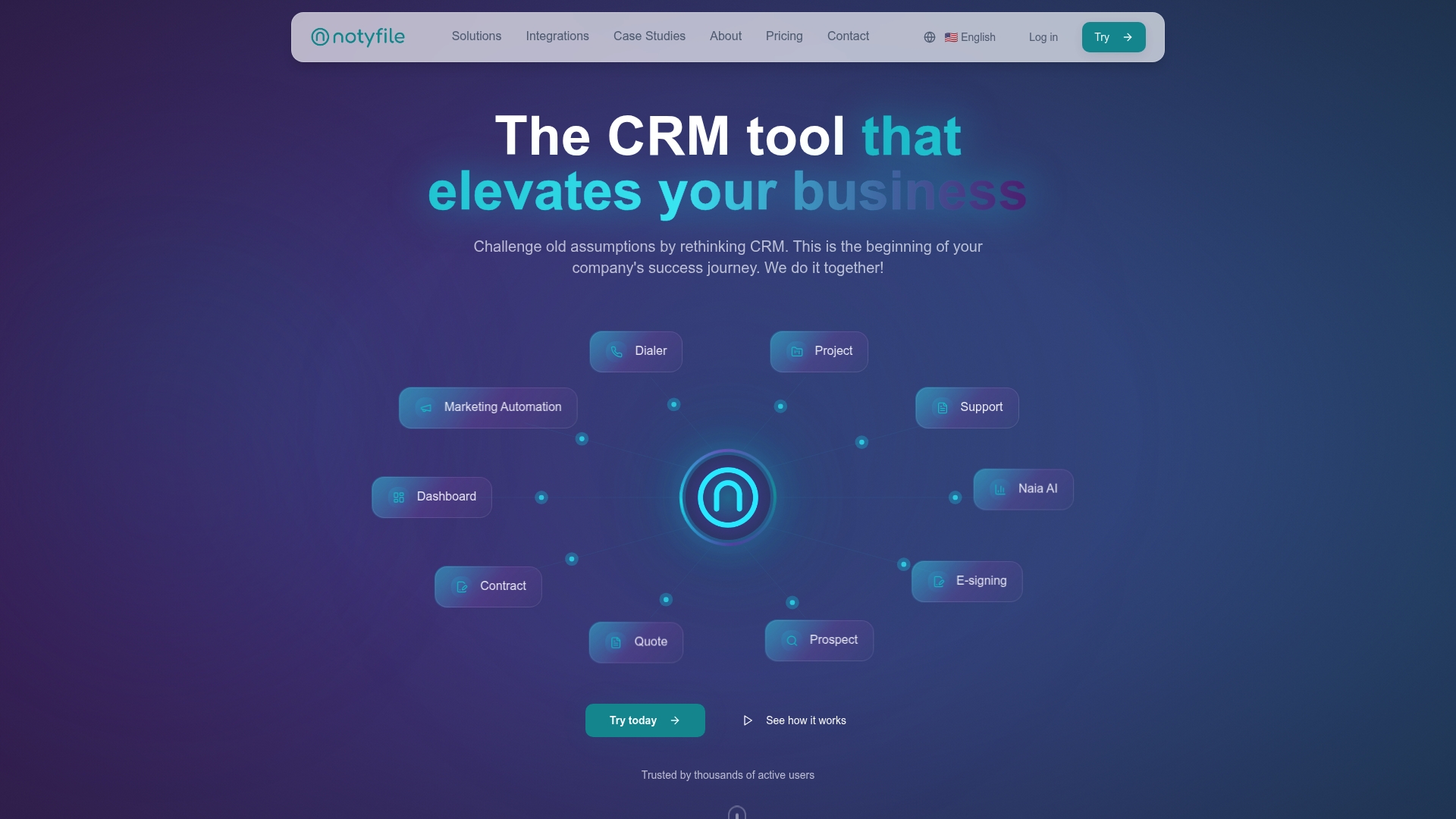This screenshot has width=1456, height=819.
Task: Click See how it works link
Action: [806, 720]
